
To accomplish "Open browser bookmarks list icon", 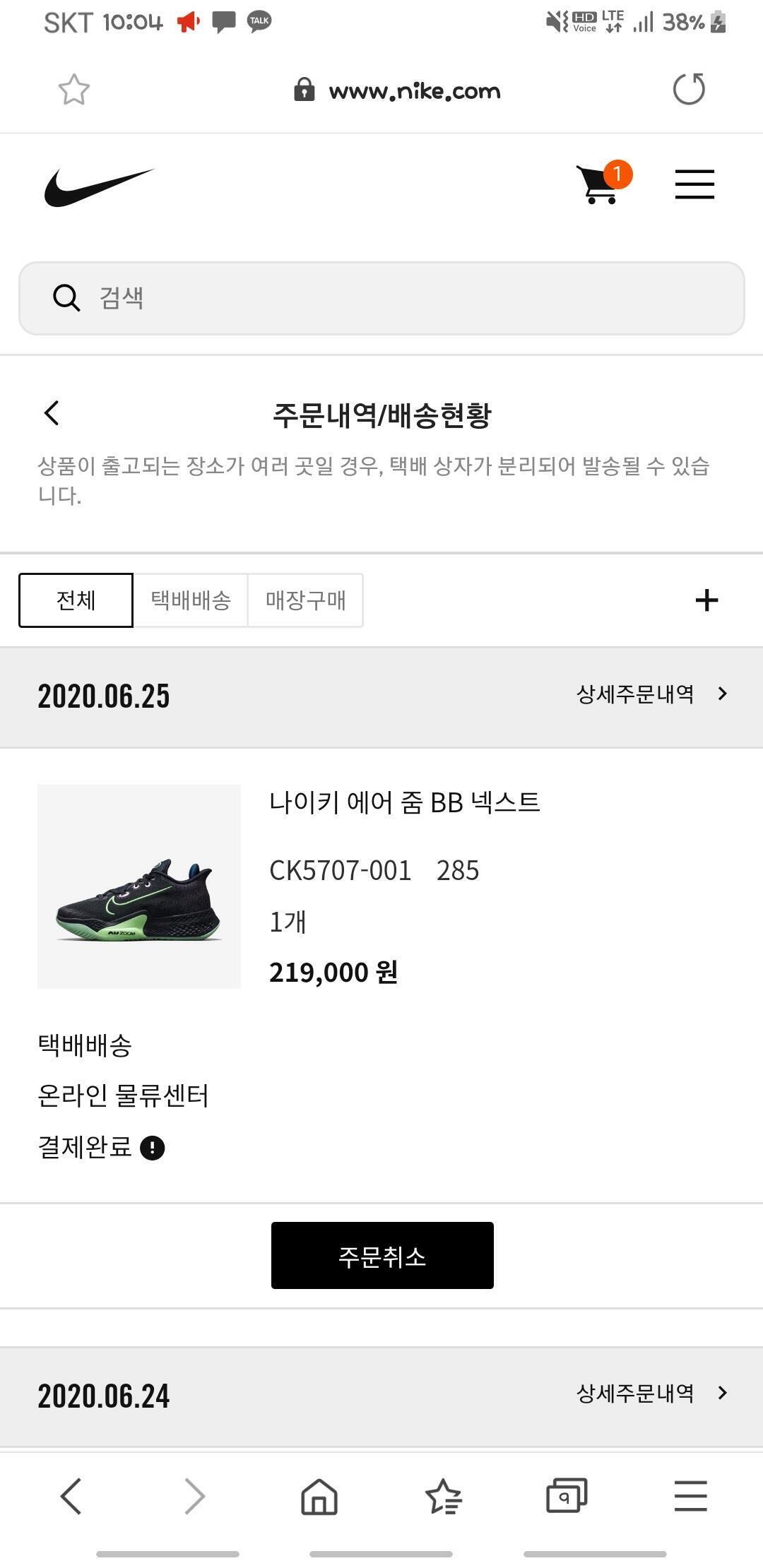I will point(443,1496).
